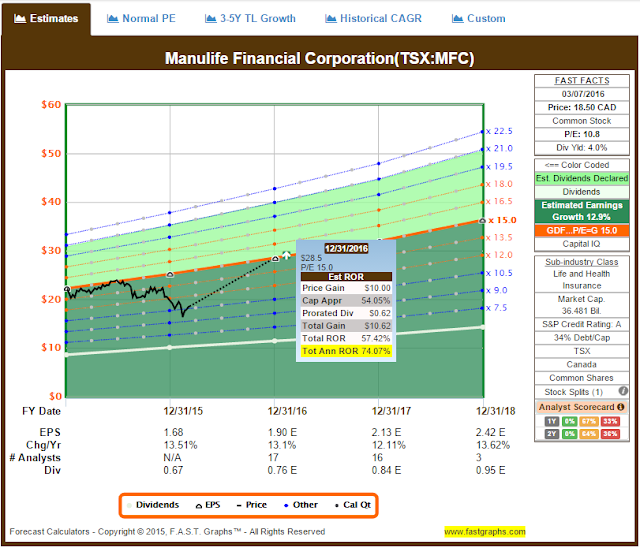Viewport: 640px width, 548px height.
Task: Click the 12.11% Chg/Yr value
Action: click(389, 445)
